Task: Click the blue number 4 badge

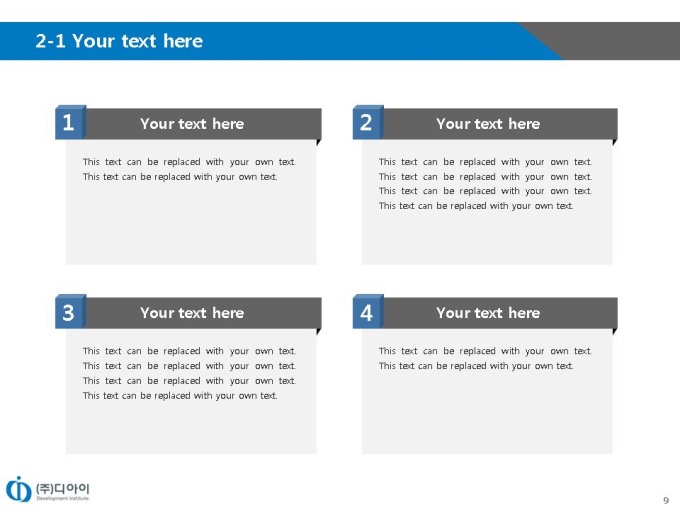Action: point(368,311)
